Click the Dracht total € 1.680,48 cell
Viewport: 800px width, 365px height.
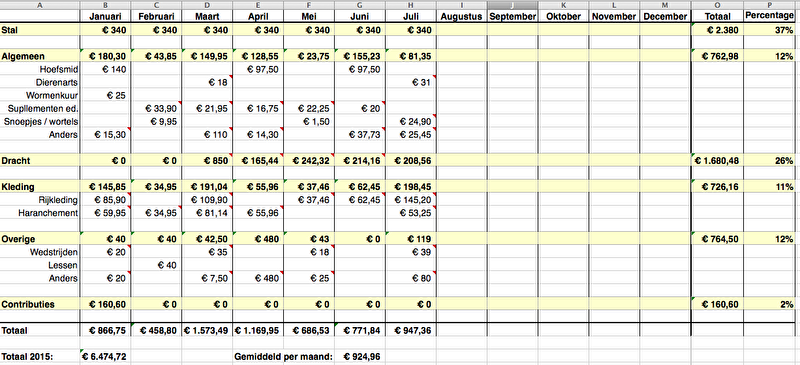tap(717, 161)
